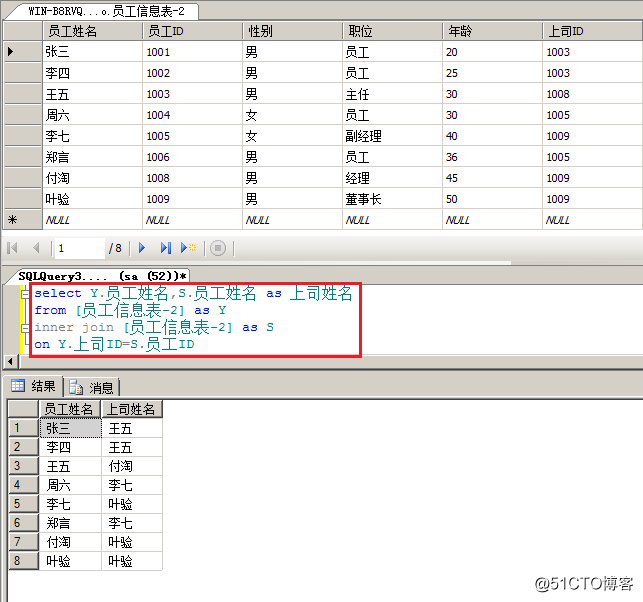The image size is (643, 602).
Task: Select row header of 张三 row in top table
Action: pos(23,52)
